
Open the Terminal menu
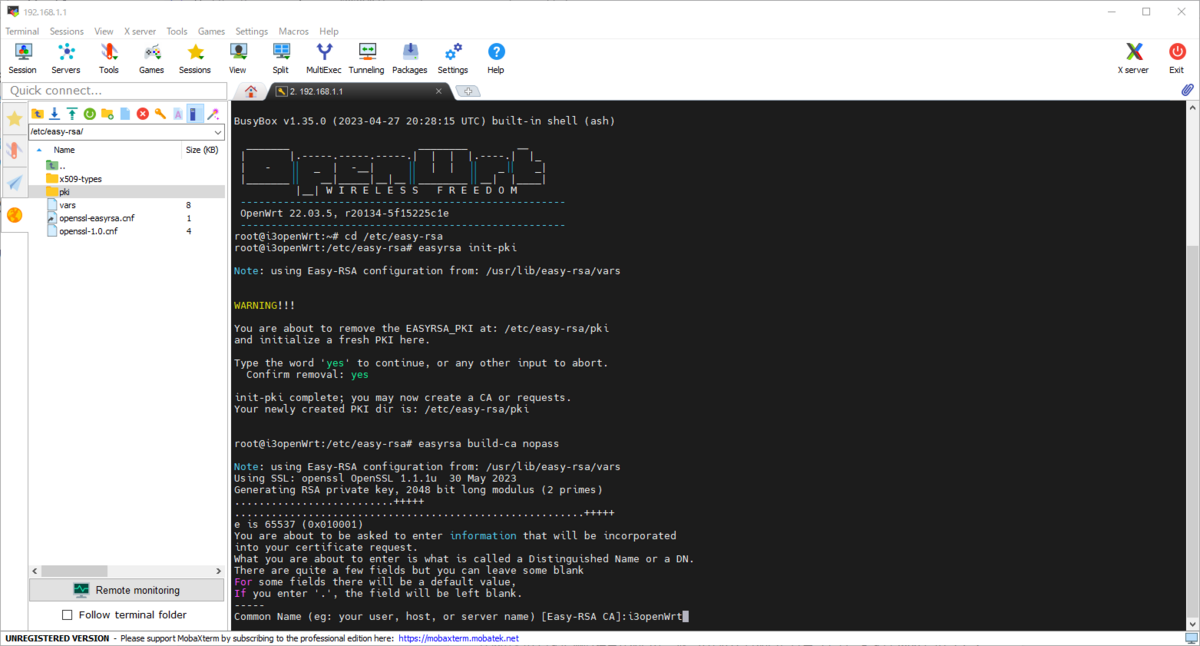pos(22,31)
